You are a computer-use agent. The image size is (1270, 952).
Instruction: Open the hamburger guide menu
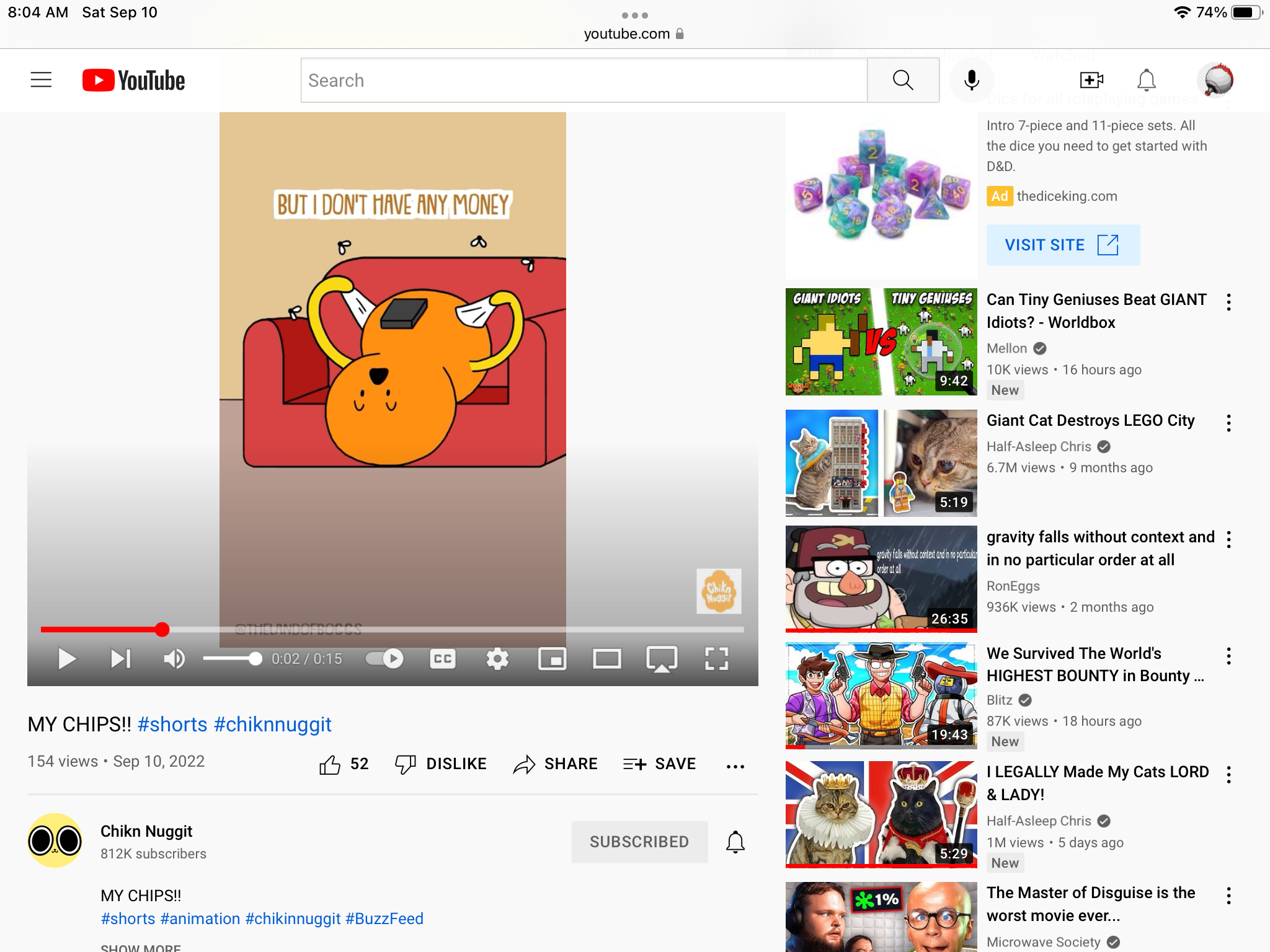pos(41,80)
